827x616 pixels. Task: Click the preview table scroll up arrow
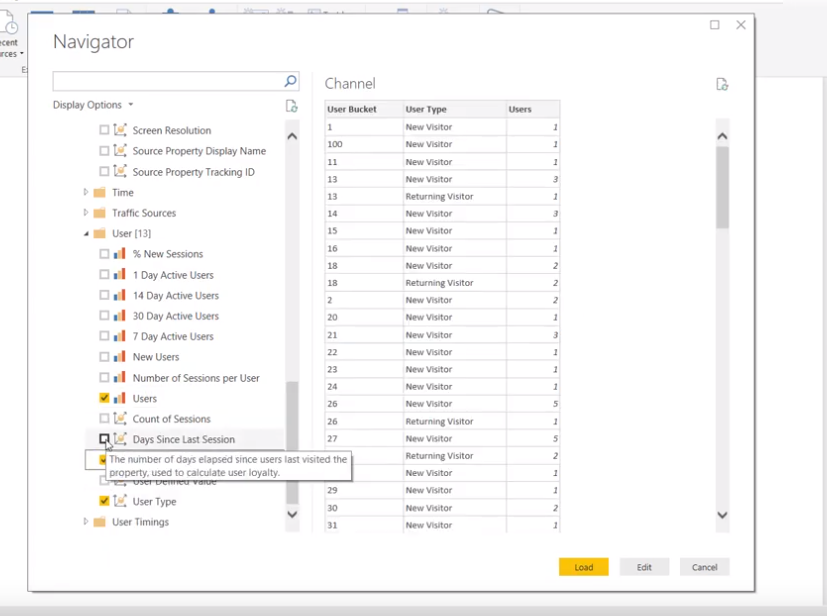coord(722,136)
